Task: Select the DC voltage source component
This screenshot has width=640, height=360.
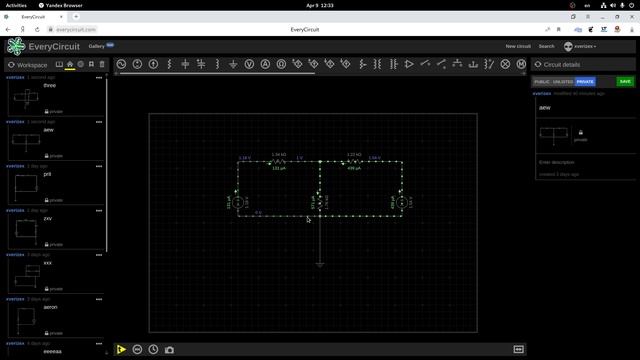Action: pos(137,64)
